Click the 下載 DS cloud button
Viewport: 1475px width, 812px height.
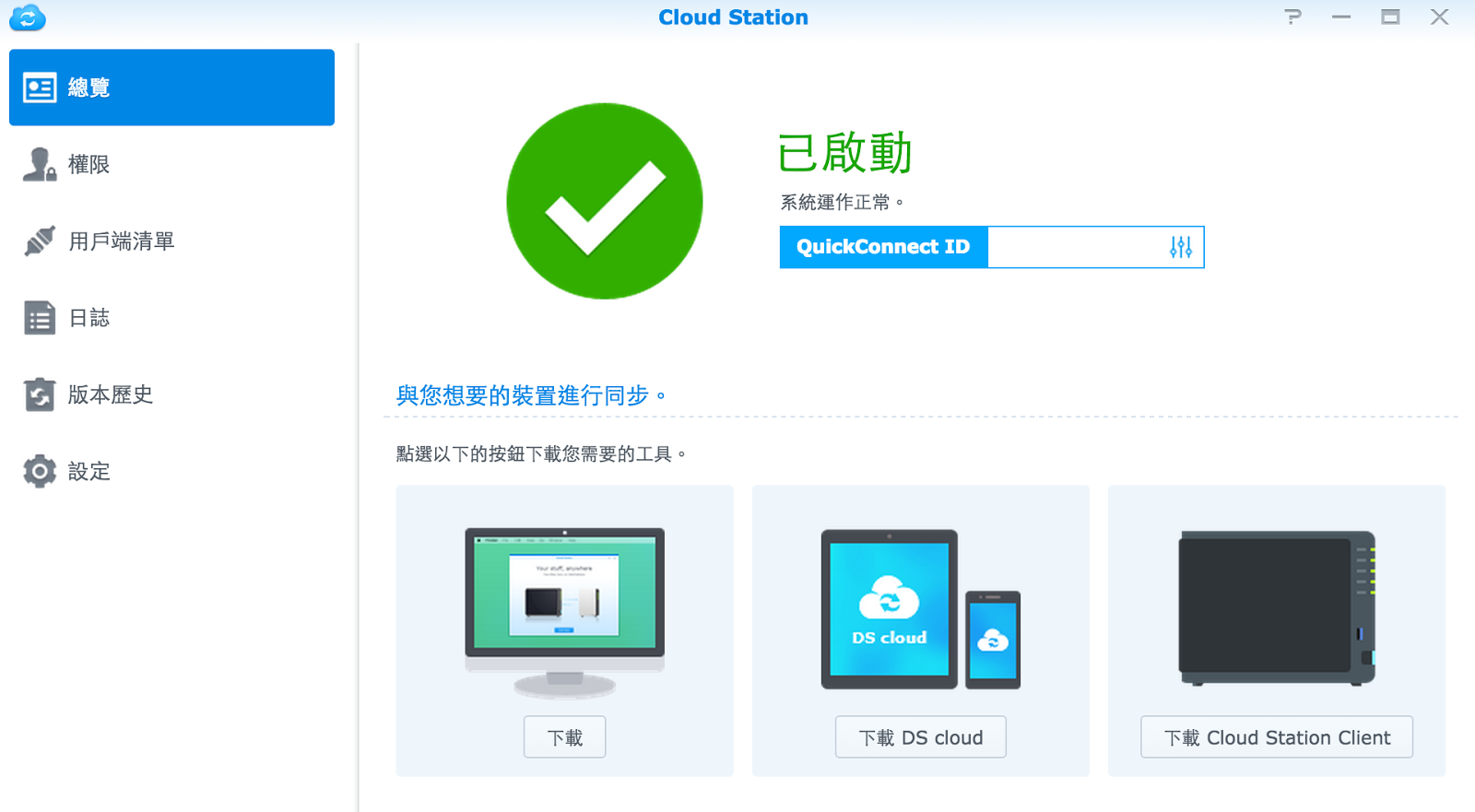coord(921,737)
